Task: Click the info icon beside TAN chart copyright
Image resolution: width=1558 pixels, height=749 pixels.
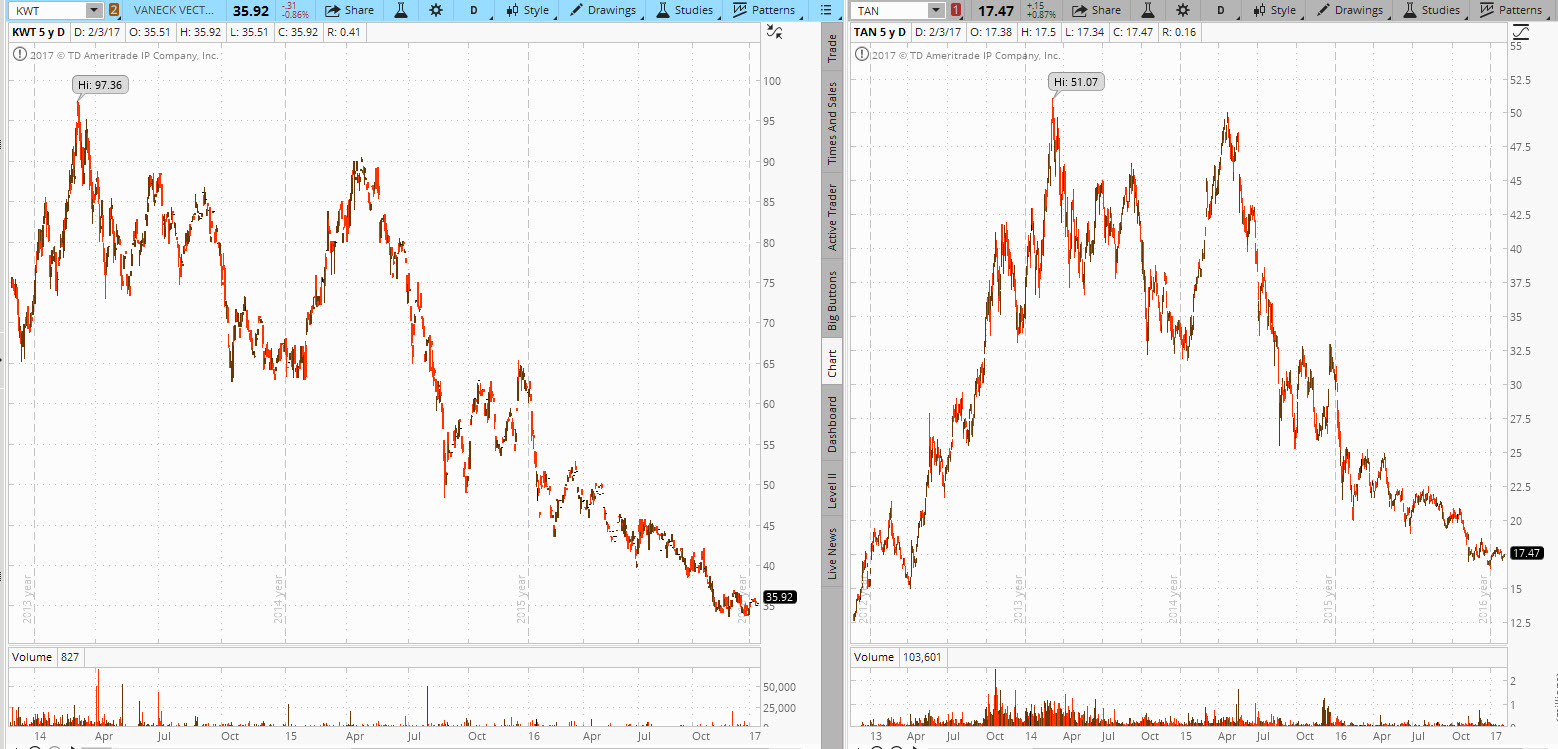Action: pyautogui.click(x=860, y=55)
